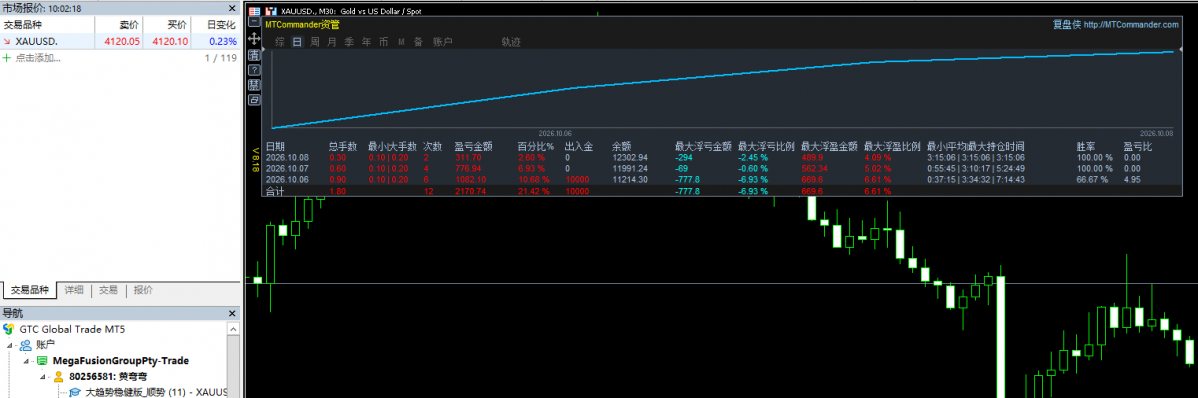Click the buy price 4120.10
The image size is (1198, 398).
tap(170, 42)
